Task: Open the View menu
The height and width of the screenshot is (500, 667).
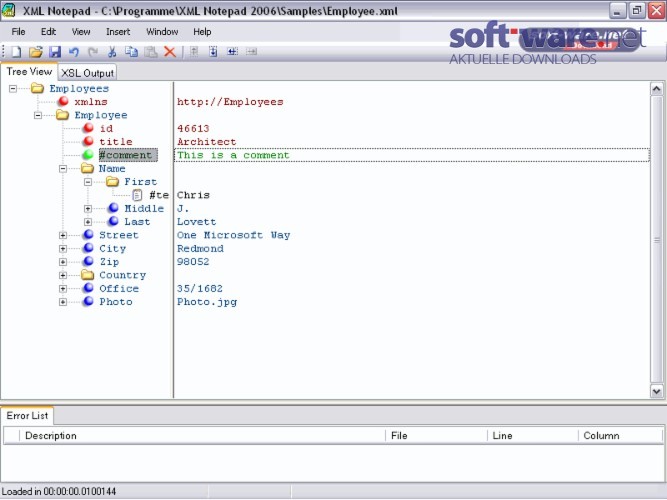Action: pos(81,32)
